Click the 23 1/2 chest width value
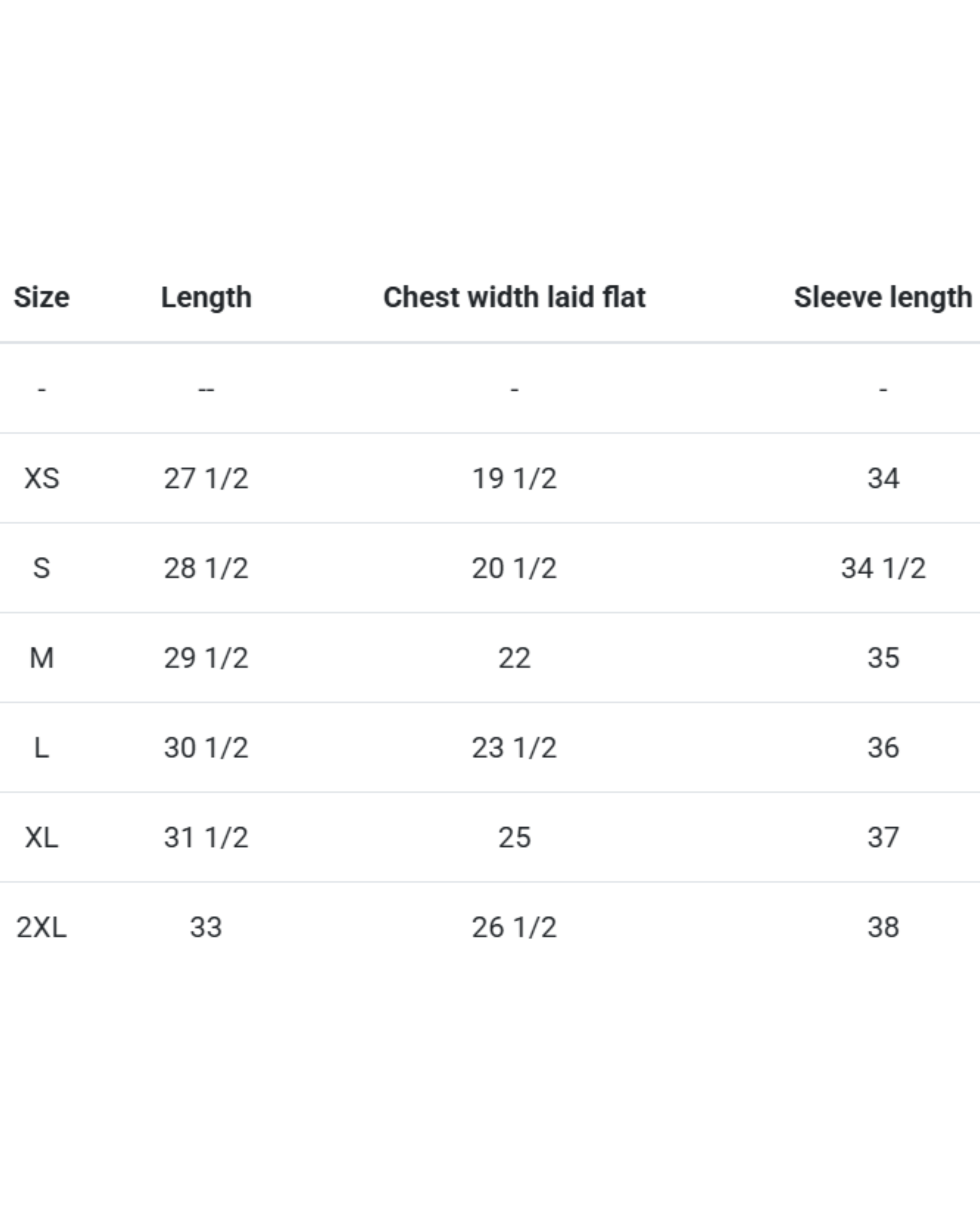Screen dimensions: 980x1225 coord(514,748)
